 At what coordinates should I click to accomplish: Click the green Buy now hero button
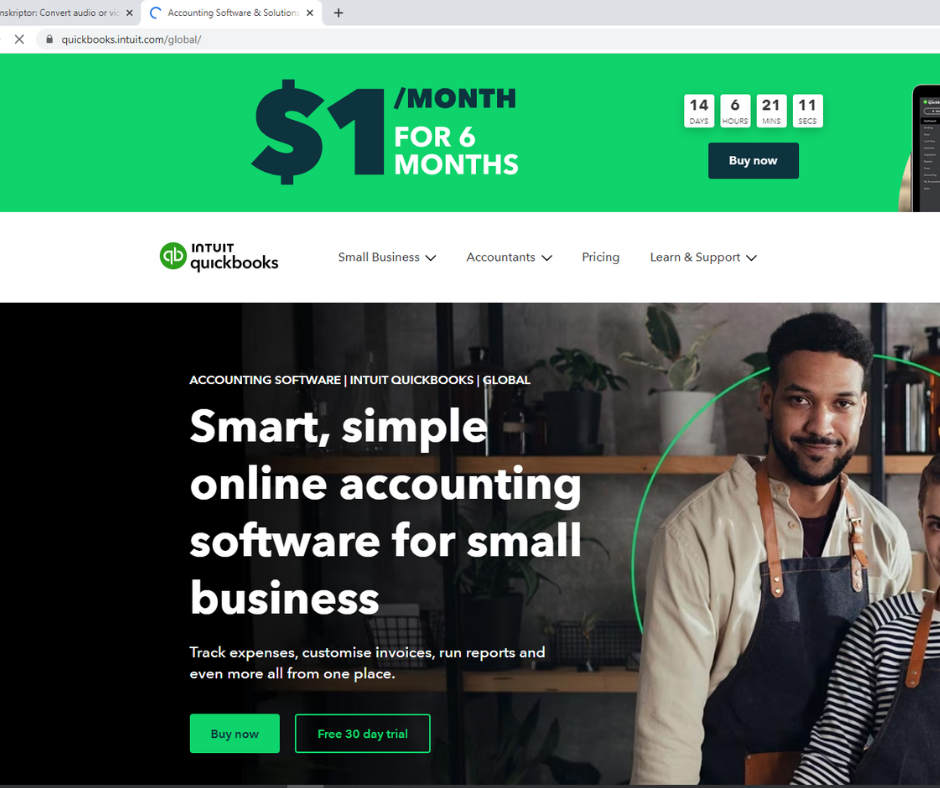coord(234,733)
